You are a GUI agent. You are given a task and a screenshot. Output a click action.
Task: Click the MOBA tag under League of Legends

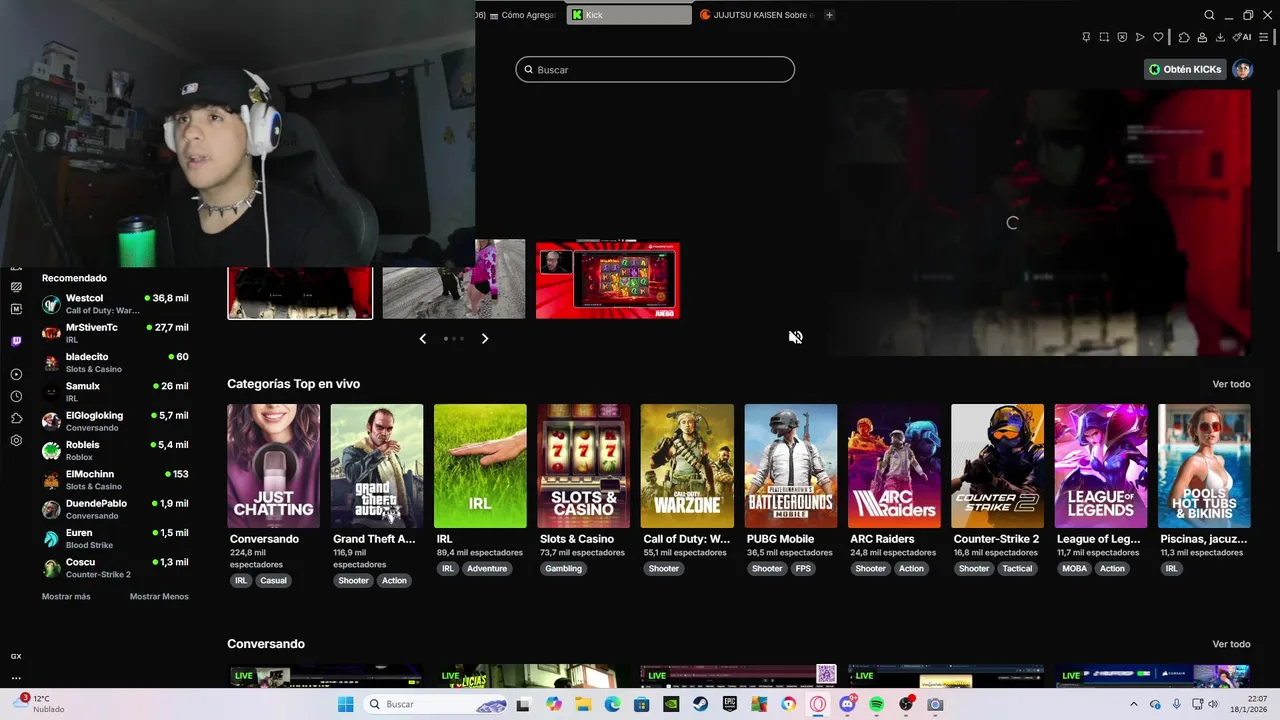pyautogui.click(x=1075, y=568)
